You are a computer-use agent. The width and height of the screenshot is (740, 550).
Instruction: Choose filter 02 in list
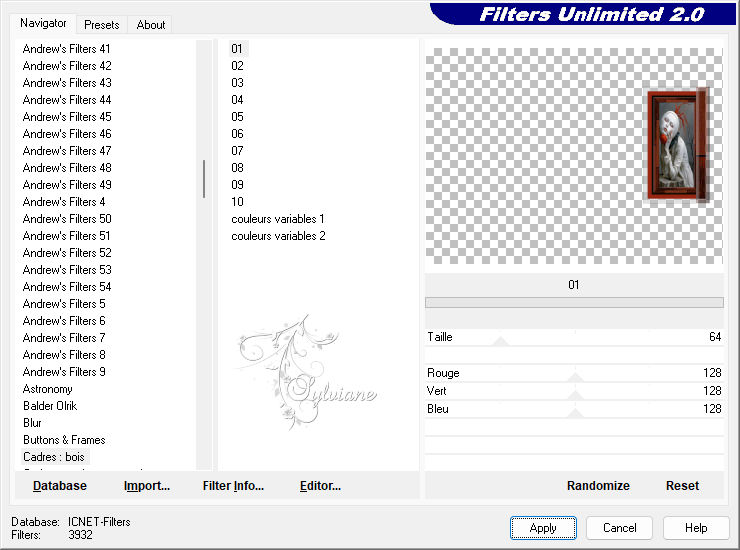pos(237,66)
